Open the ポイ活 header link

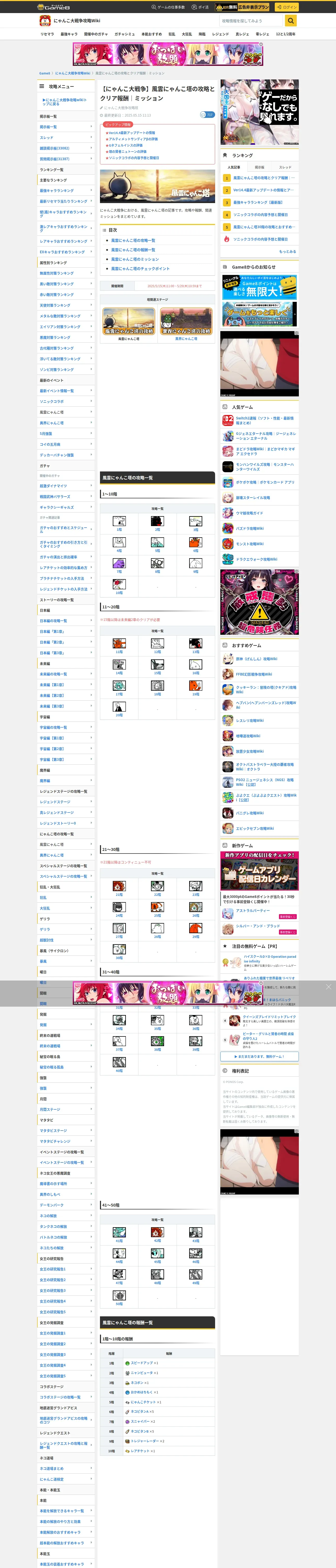coord(200,7)
